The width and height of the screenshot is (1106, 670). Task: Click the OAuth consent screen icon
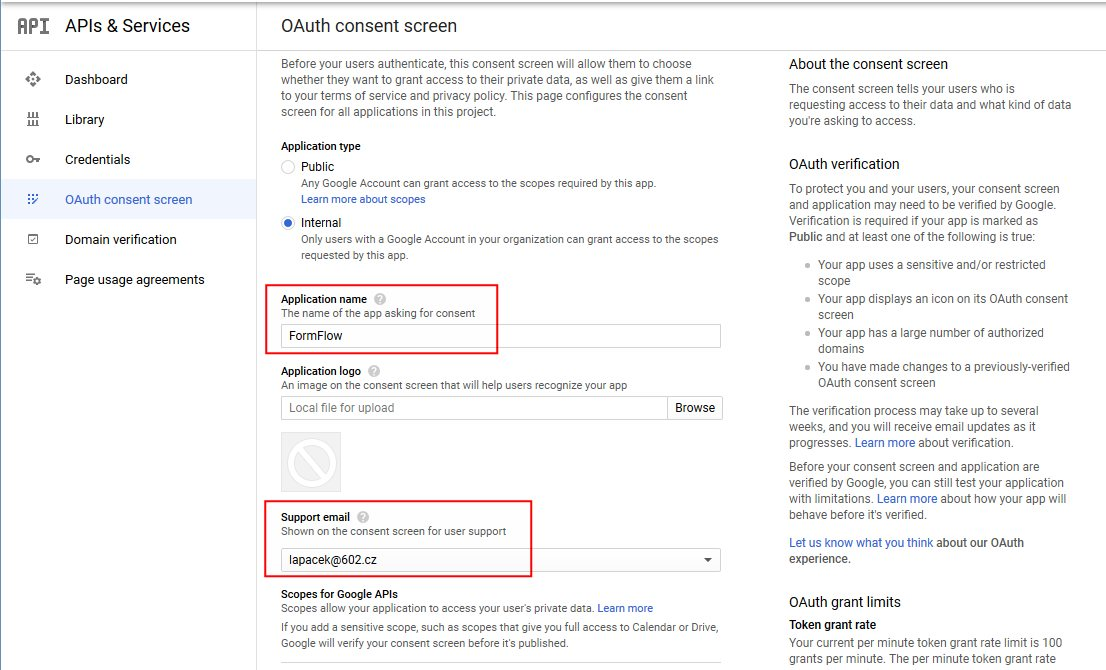(33, 199)
